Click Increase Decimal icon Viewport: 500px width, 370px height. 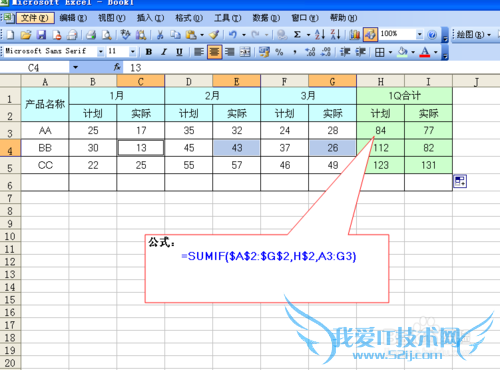click(x=310, y=52)
